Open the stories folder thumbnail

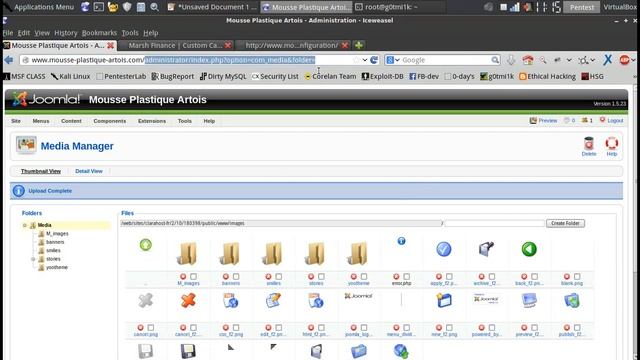(316, 253)
